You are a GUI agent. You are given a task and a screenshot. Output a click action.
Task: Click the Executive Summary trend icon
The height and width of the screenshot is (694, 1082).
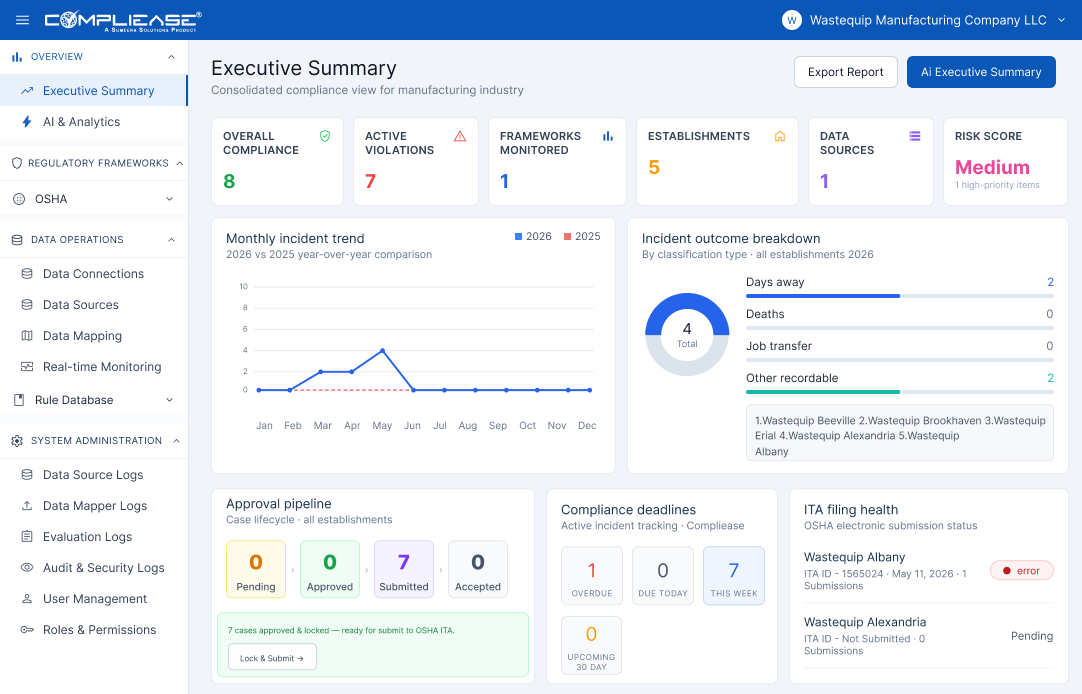pyautogui.click(x=27, y=90)
